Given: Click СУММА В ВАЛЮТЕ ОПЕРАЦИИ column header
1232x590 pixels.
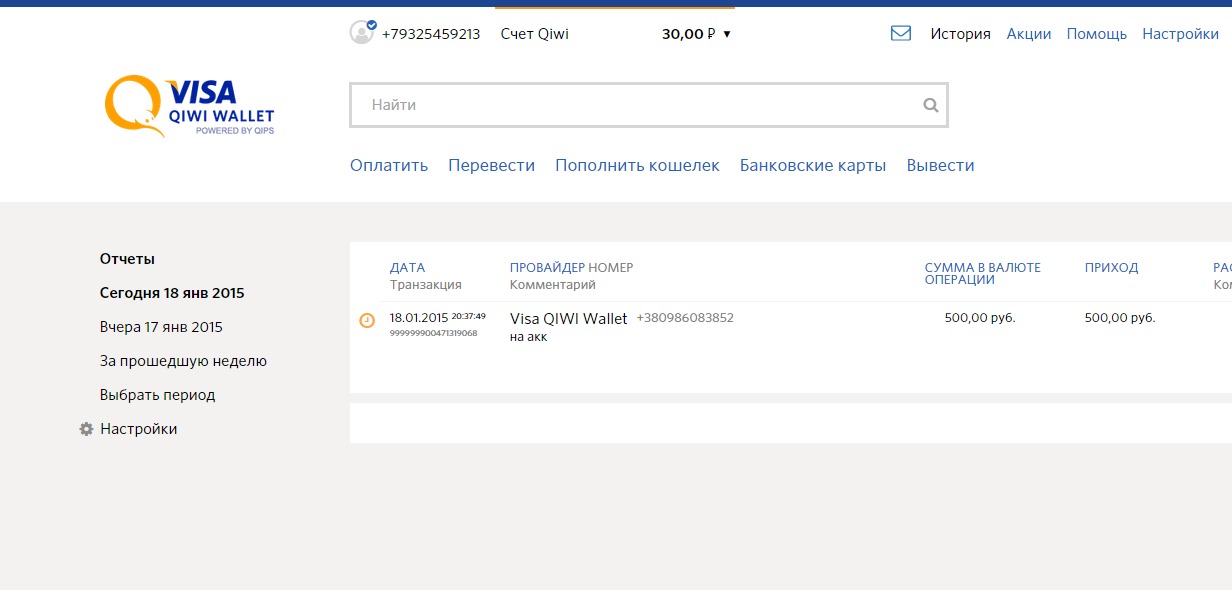Looking at the screenshot, I should 983,274.
